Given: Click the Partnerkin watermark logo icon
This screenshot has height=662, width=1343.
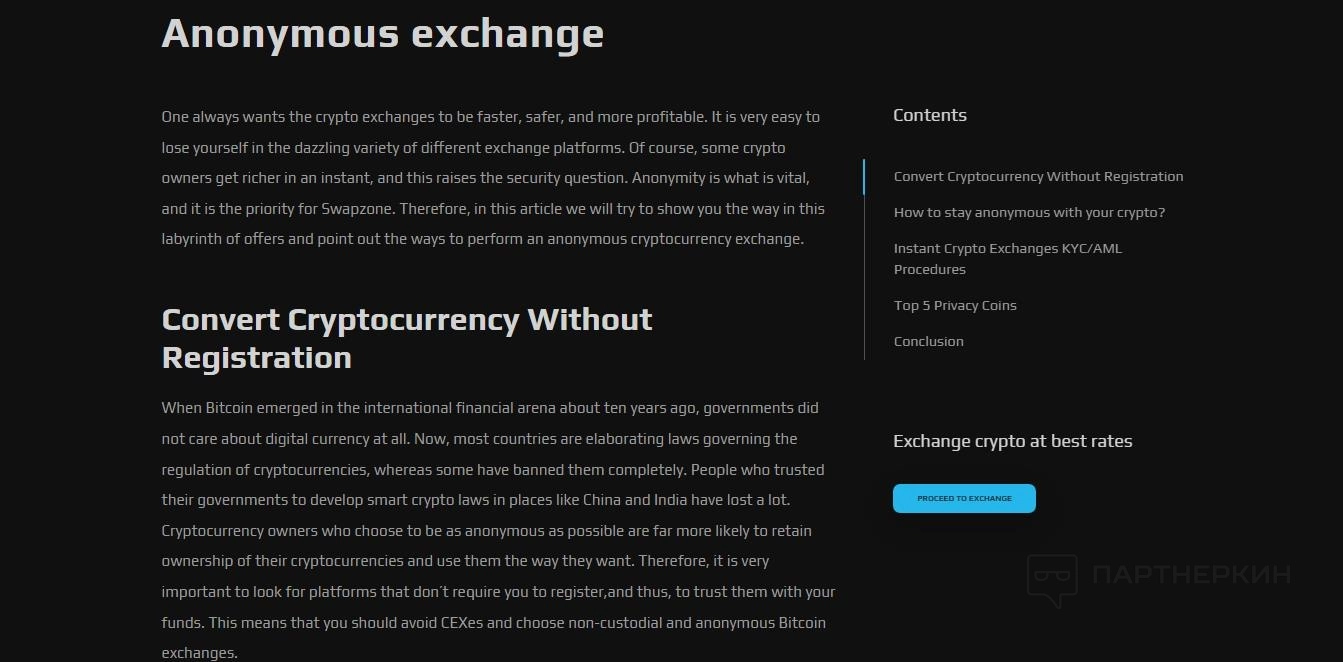Looking at the screenshot, I should [1052, 580].
